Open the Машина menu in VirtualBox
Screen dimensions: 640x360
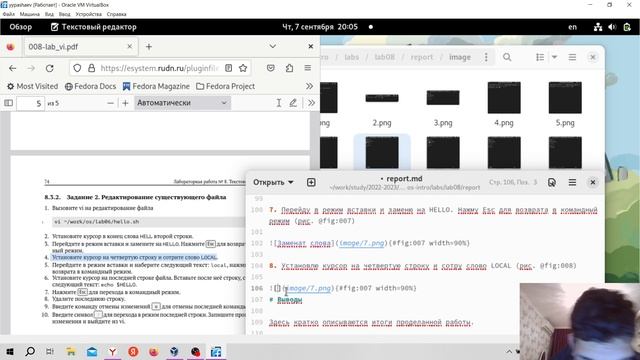click(x=30, y=14)
